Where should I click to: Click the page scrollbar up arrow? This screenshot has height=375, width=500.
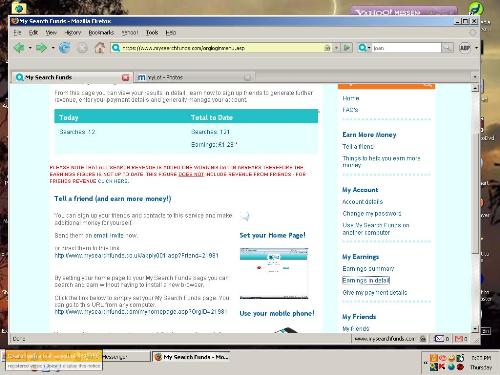click(475, 88)
